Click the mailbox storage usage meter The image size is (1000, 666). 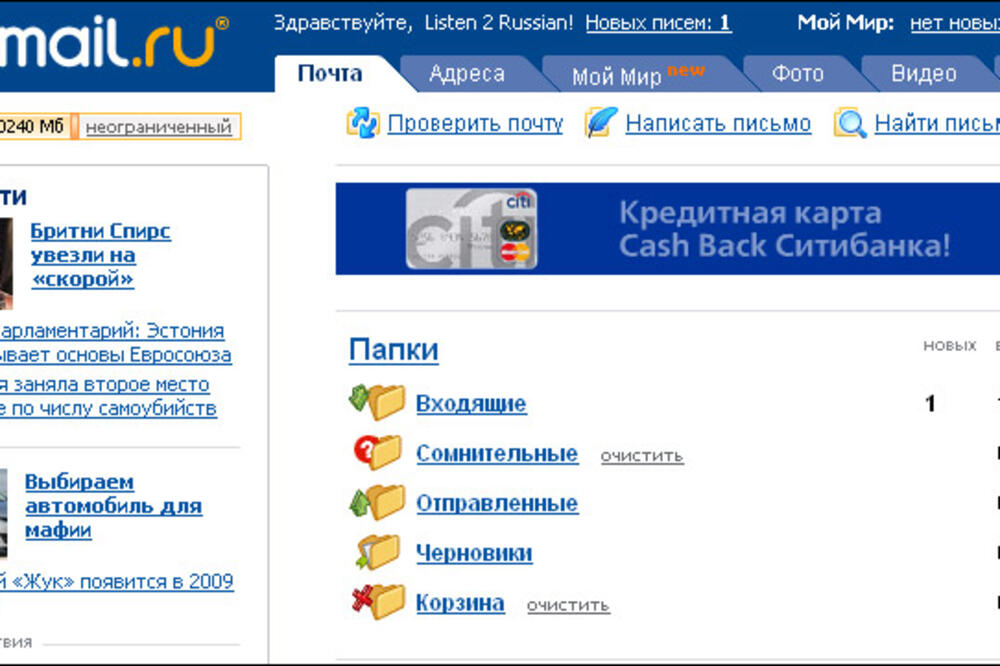click(35, 126)
